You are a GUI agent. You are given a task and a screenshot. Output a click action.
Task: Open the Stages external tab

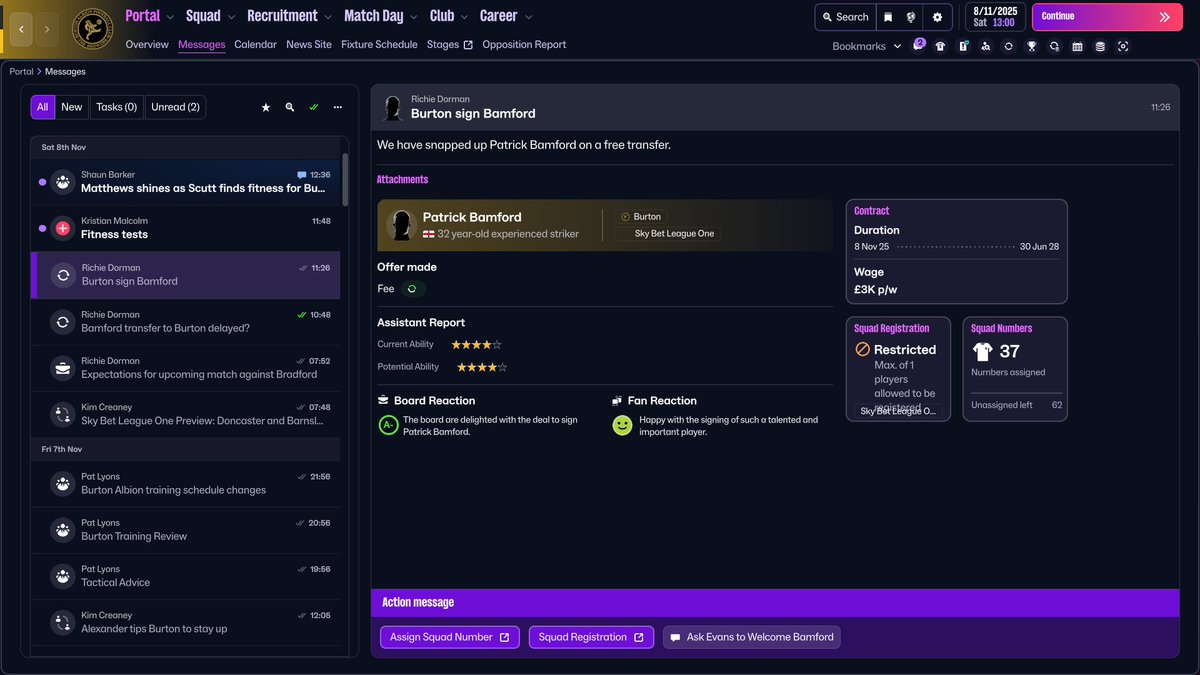(450, 45)
